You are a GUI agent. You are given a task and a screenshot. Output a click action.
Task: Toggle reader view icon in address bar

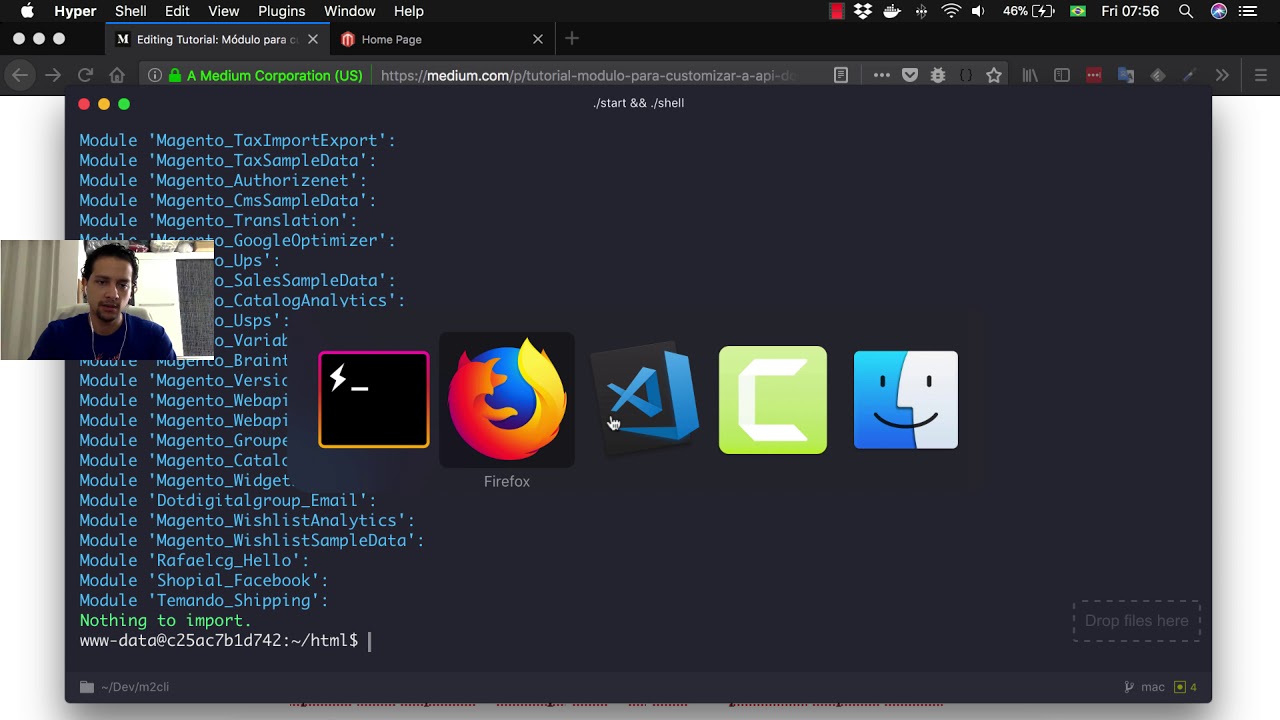(x=841, y=75)
